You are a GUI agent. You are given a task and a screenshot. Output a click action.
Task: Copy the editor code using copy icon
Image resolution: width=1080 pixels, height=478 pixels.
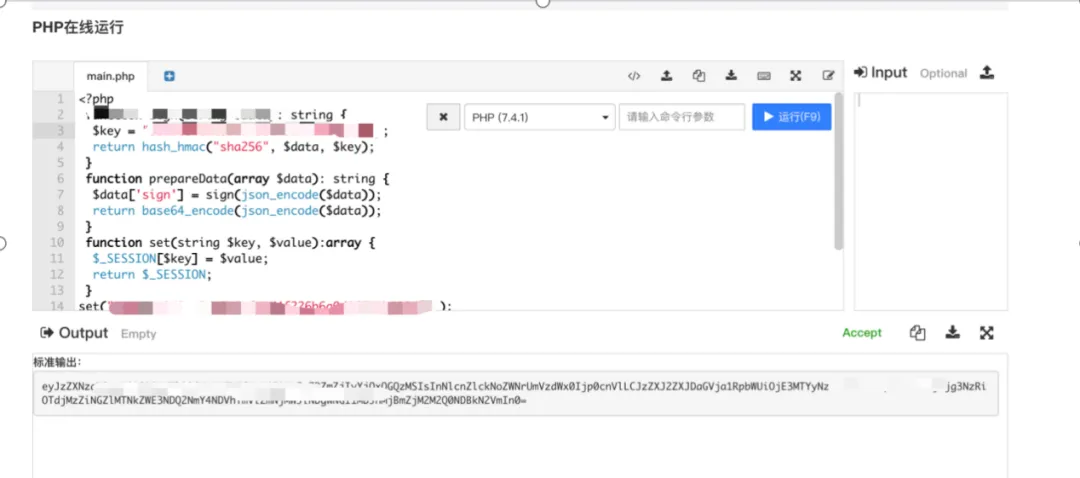tap(699, 76)
